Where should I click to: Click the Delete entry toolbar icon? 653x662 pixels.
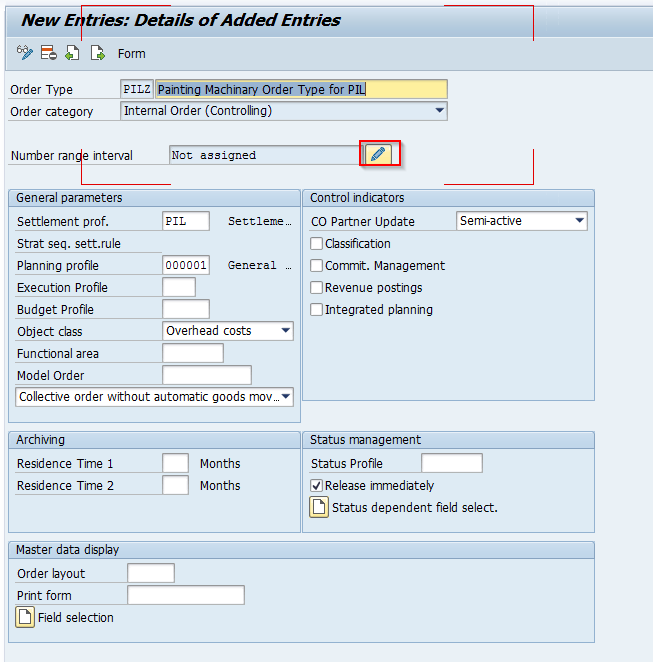[x=49, y=53]
